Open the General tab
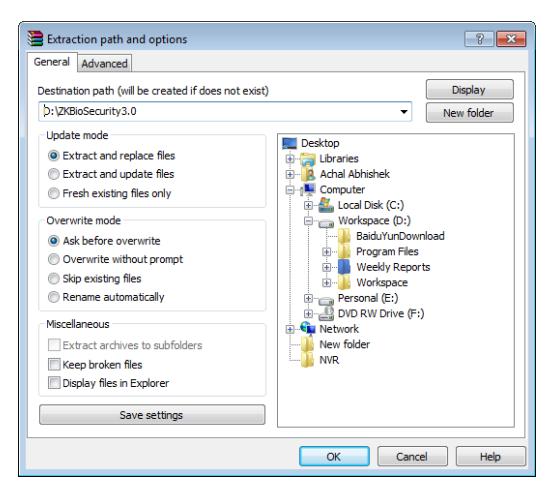 (52, 62)
